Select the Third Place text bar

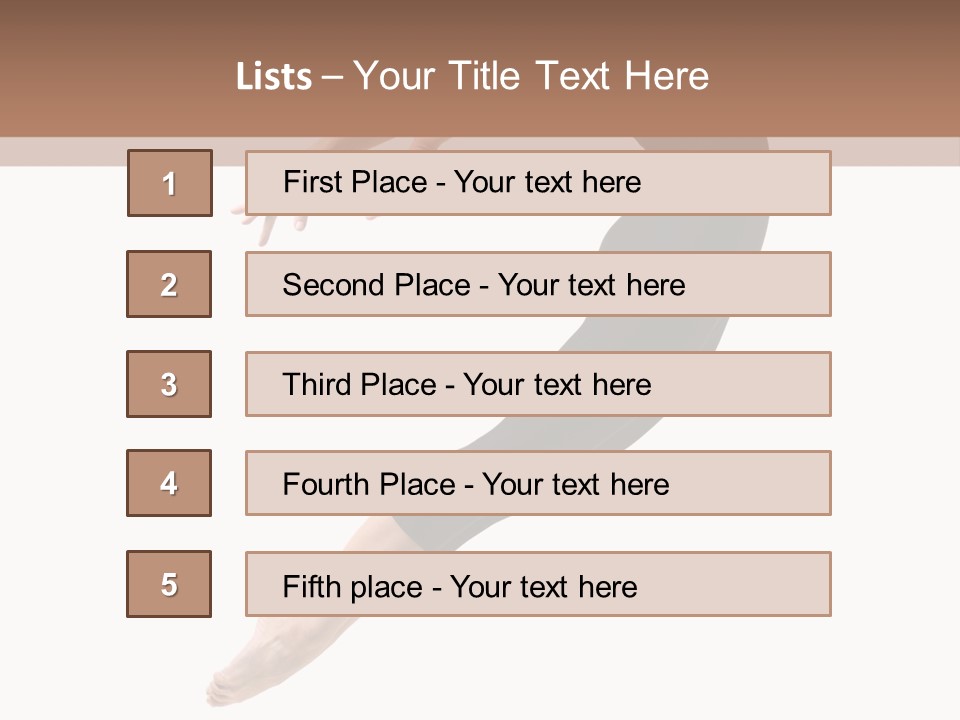[538, 384]
